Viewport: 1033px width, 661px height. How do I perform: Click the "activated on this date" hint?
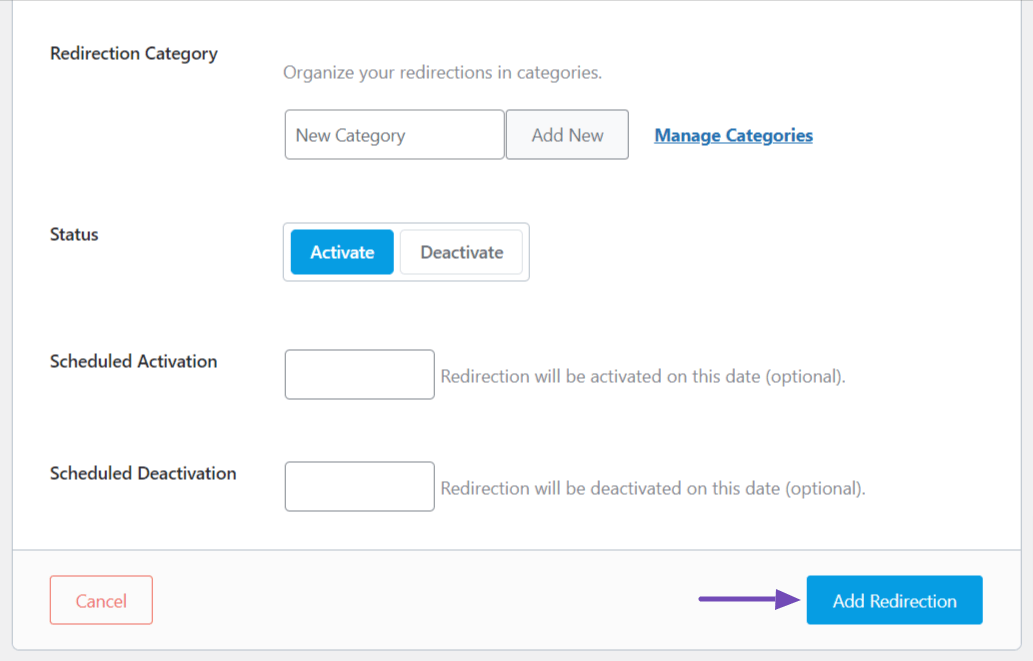[643, 377]
